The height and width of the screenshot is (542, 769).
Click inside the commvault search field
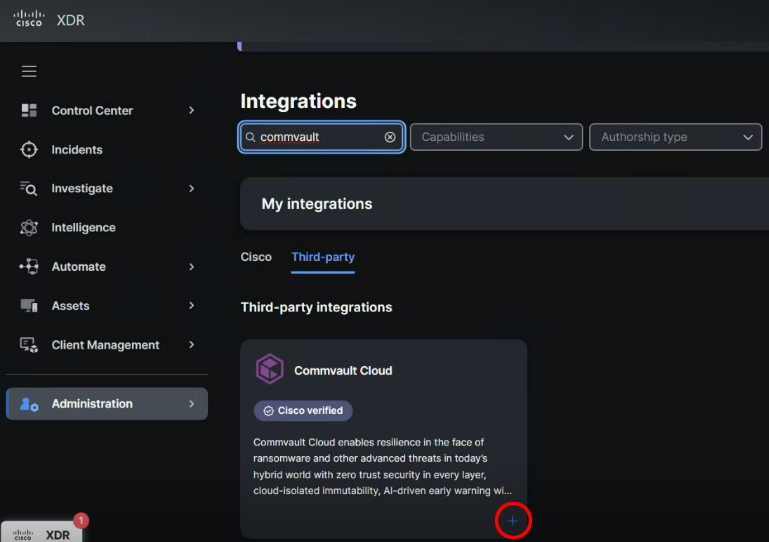(321, 137)
